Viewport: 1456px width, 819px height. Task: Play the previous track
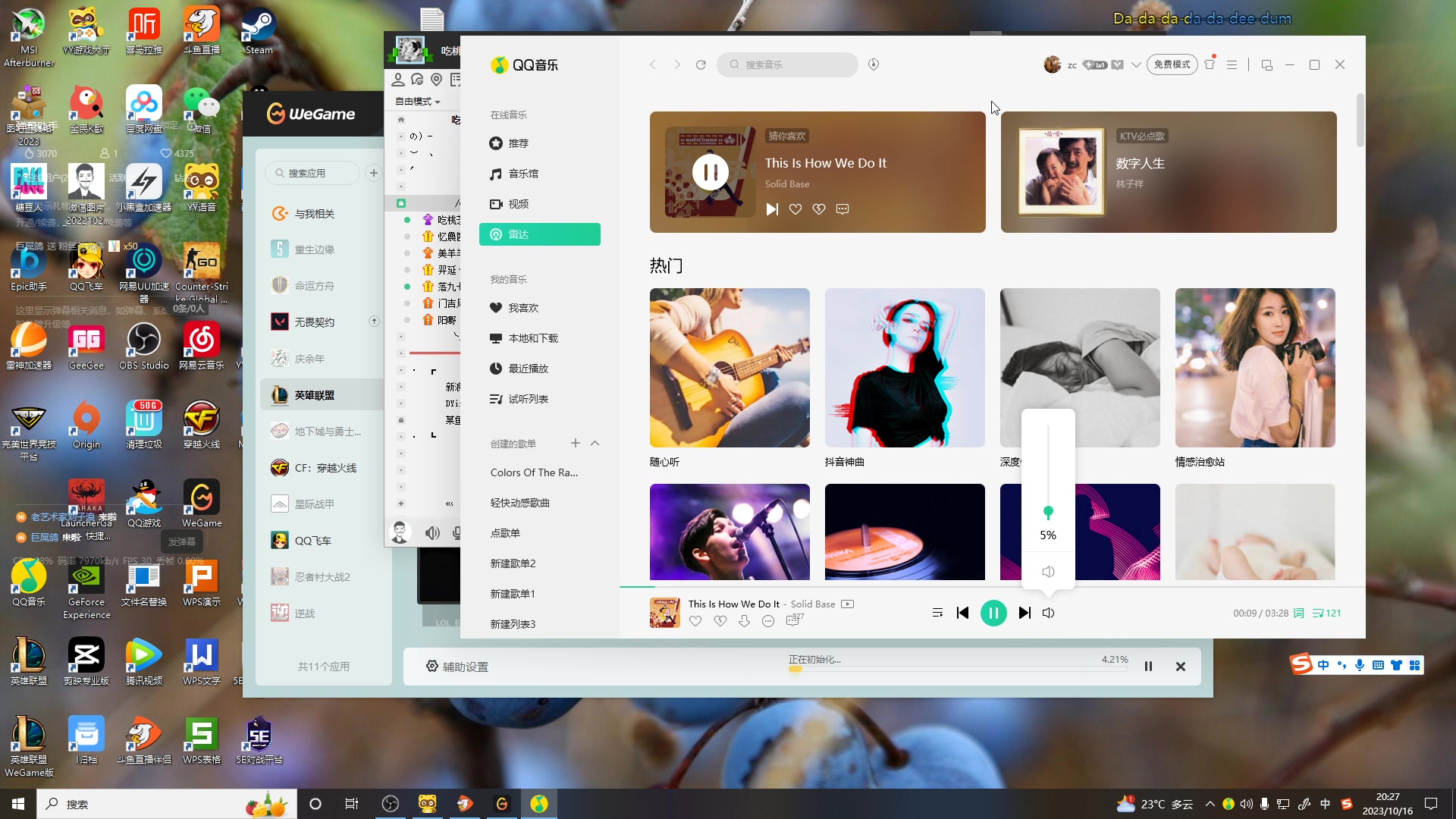pyautogui.click(x=962, y=613)
